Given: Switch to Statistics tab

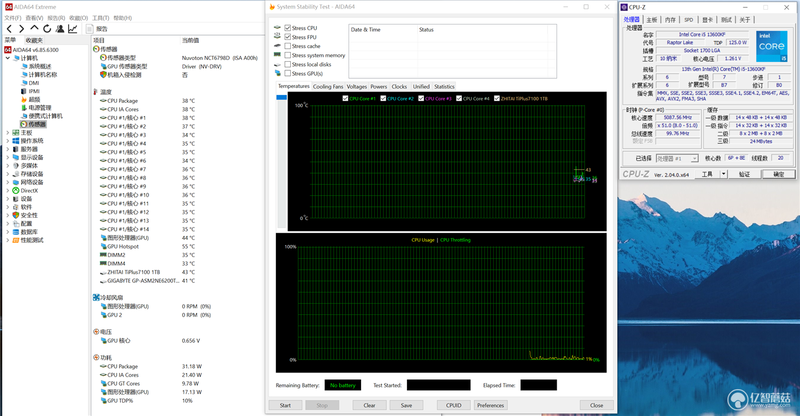Looking at the screenshot, I should click(444, 87).
